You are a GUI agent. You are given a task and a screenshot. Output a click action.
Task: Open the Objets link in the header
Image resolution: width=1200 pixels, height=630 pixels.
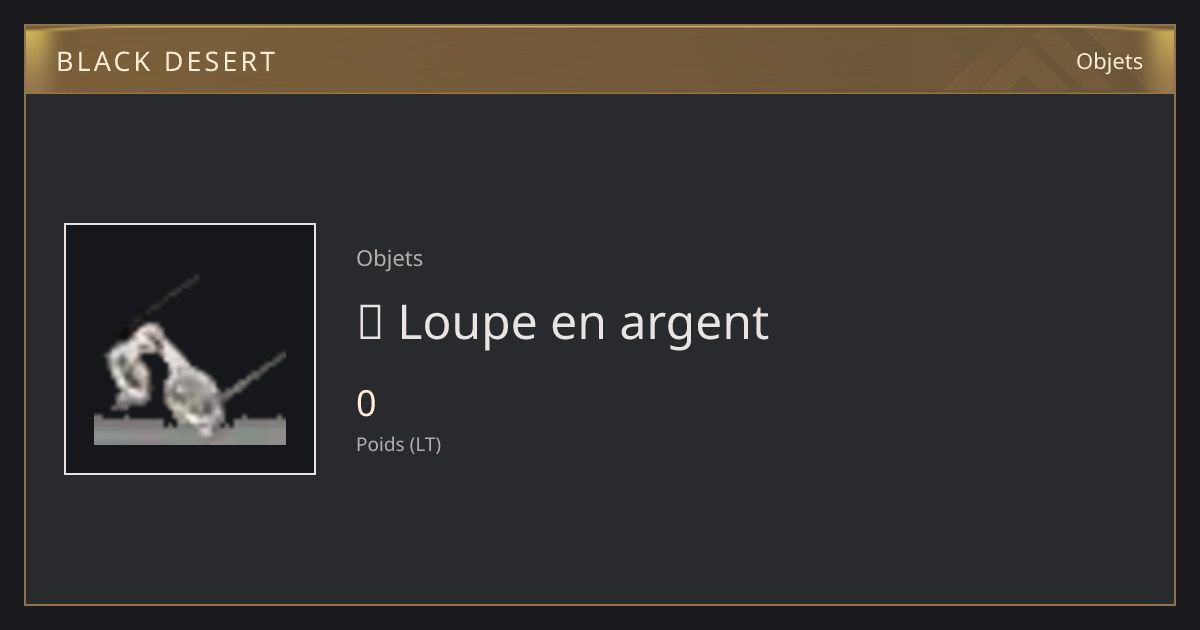pos(1109,61)
